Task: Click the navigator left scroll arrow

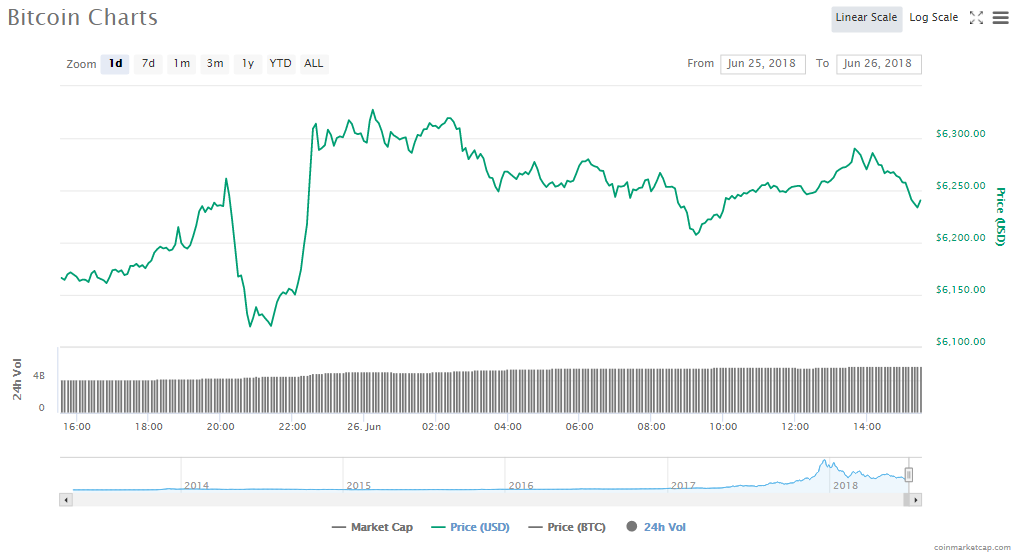Action: pos(66,498)
